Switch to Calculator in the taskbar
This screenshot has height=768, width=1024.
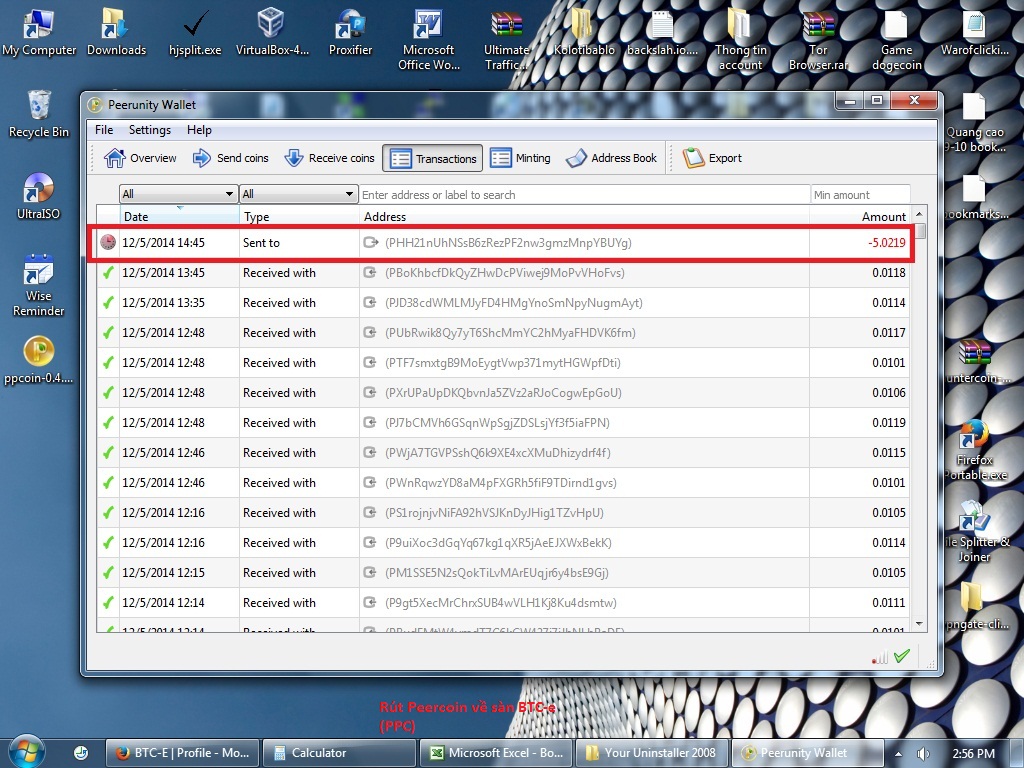click(x=339, y=753)
